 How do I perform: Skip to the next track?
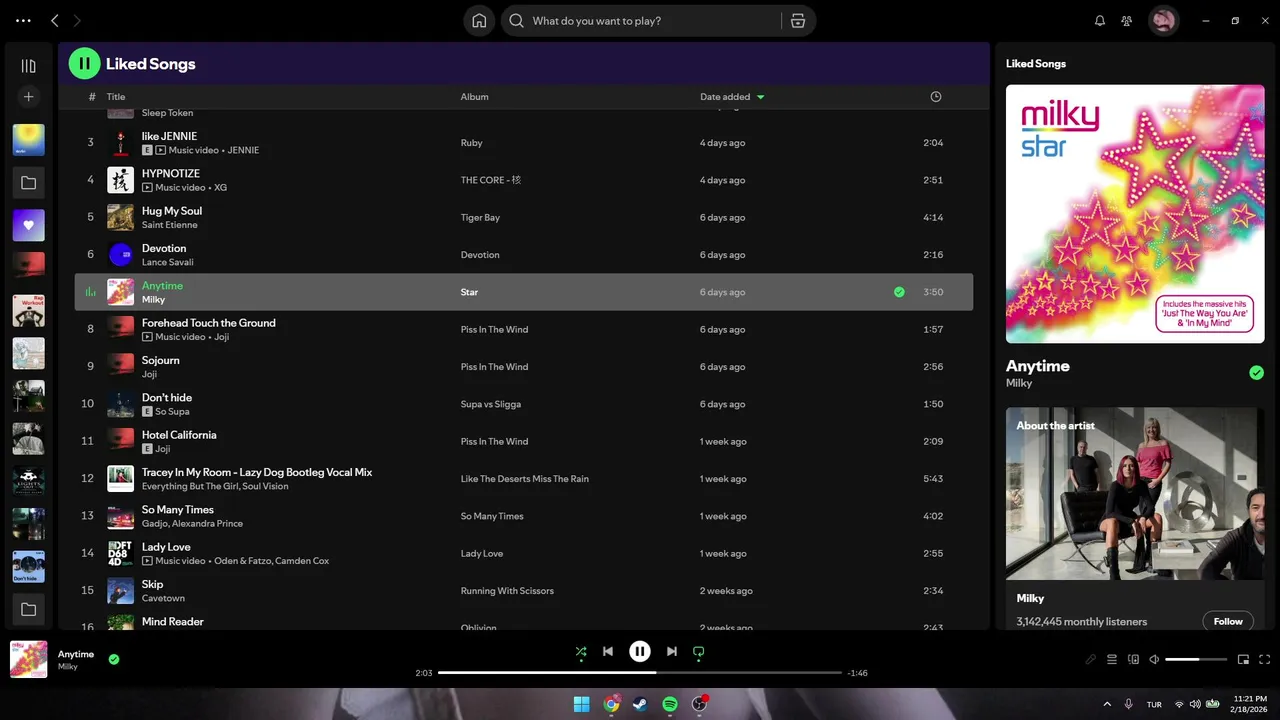coord(672,651)
